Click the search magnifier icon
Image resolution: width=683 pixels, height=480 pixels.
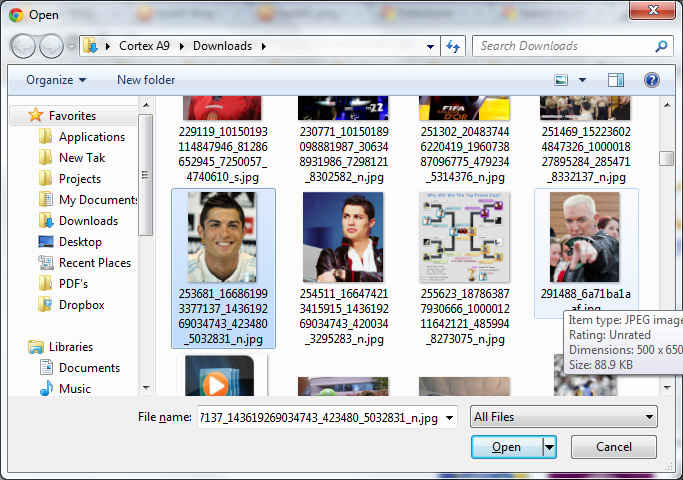click(661, 46)
